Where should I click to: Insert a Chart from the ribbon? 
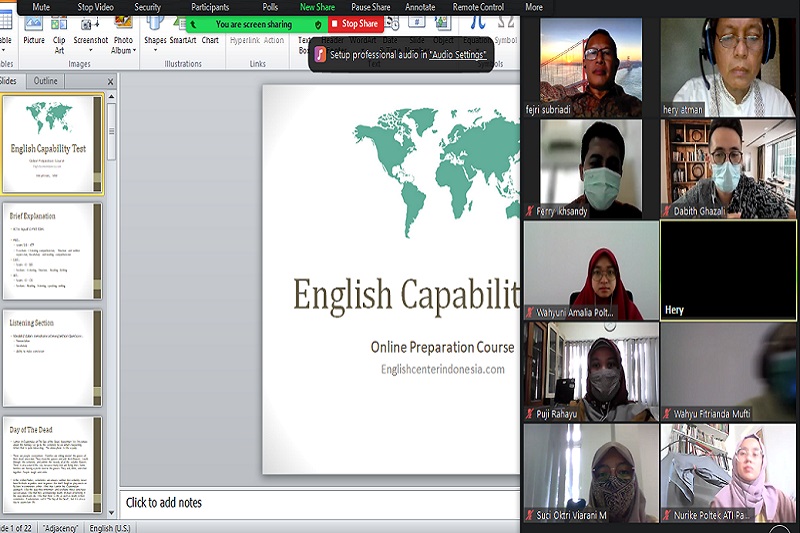(210, 30)
